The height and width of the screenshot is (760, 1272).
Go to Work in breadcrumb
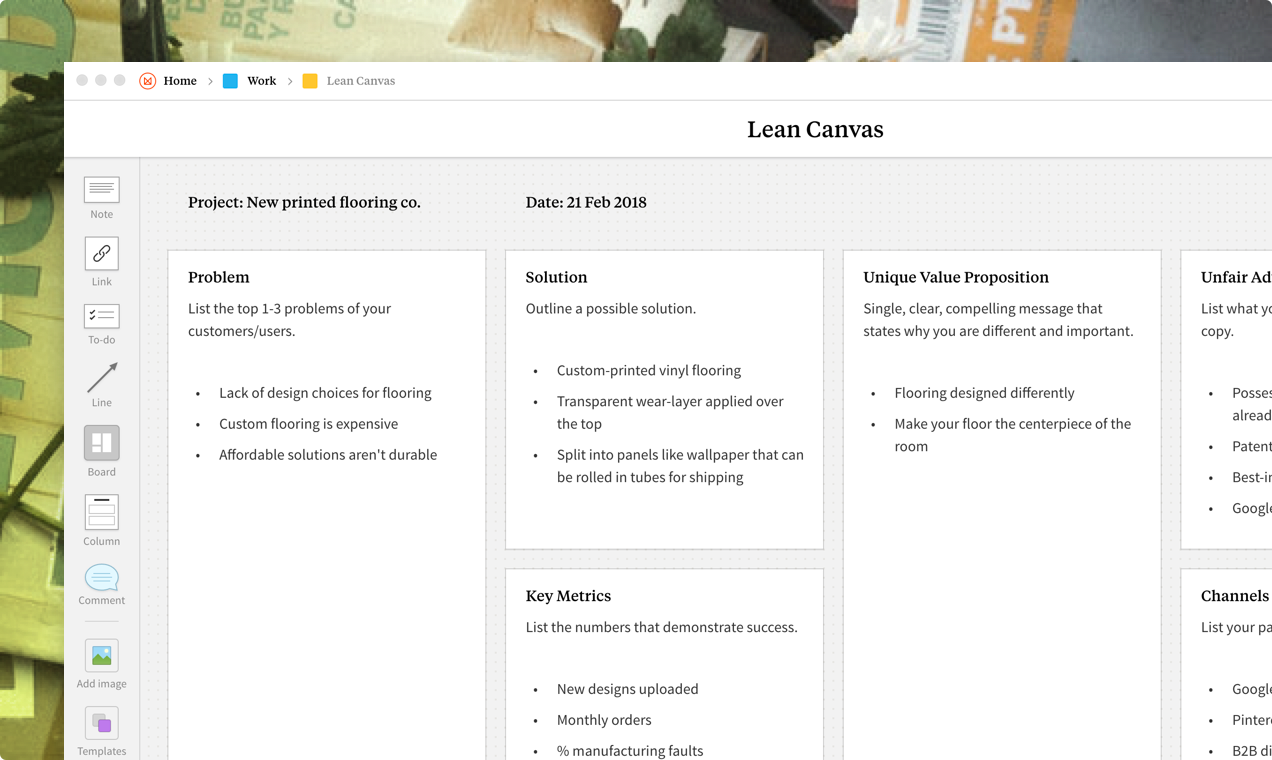point(262,81)
